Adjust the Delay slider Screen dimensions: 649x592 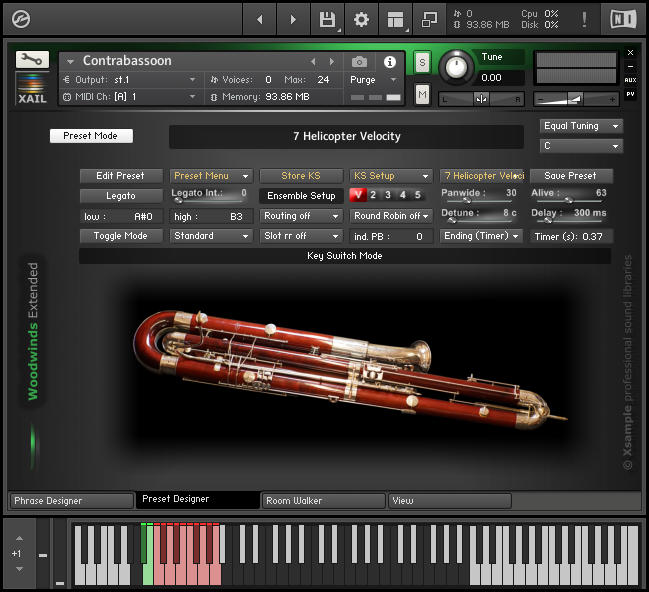tap(569, 221)
